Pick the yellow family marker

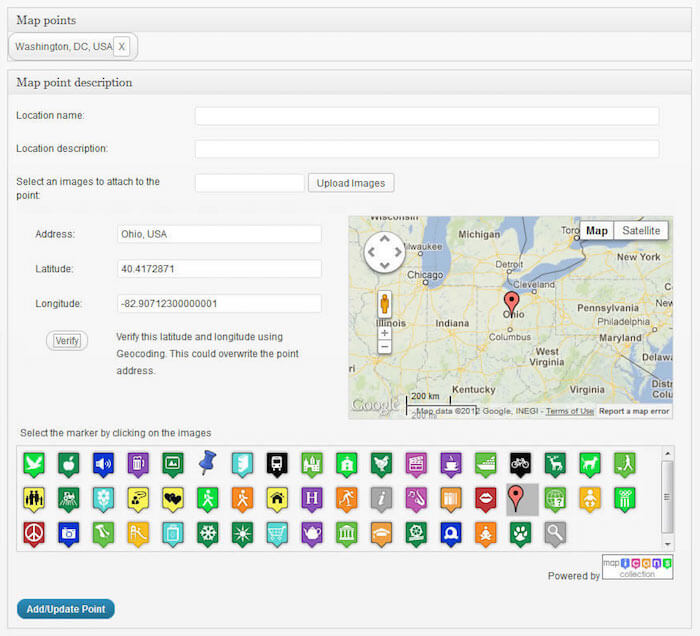tap(34, 499)
